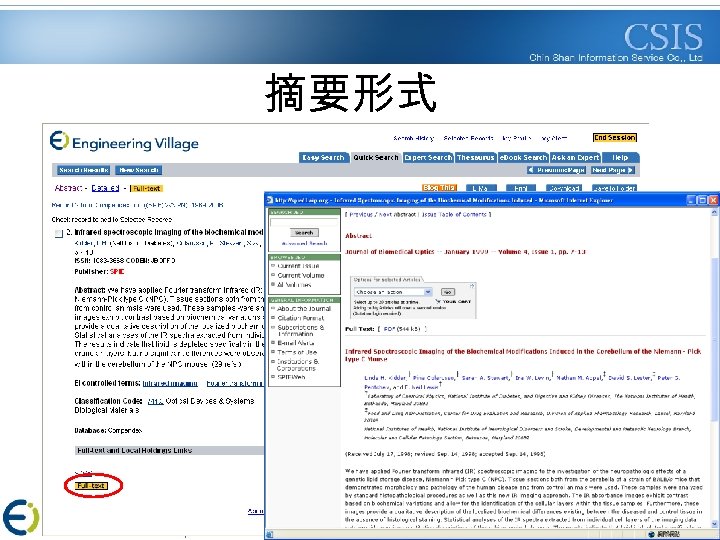The height and width of the screenshot is (540, 720).
Task: Open the Terms of Use link
Action: [297, 352]
